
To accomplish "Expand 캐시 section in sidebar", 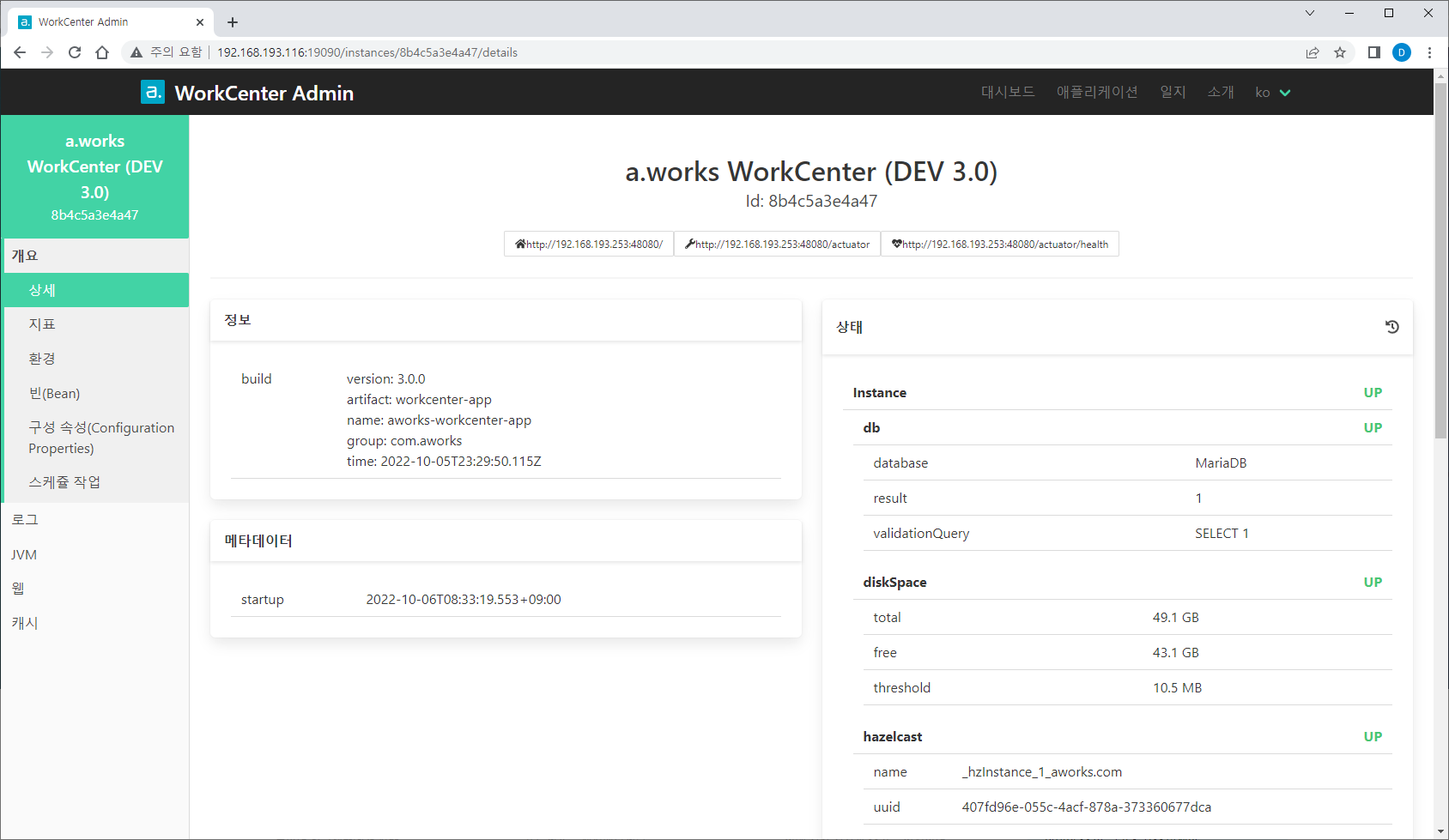I will [x=95, y=623].
